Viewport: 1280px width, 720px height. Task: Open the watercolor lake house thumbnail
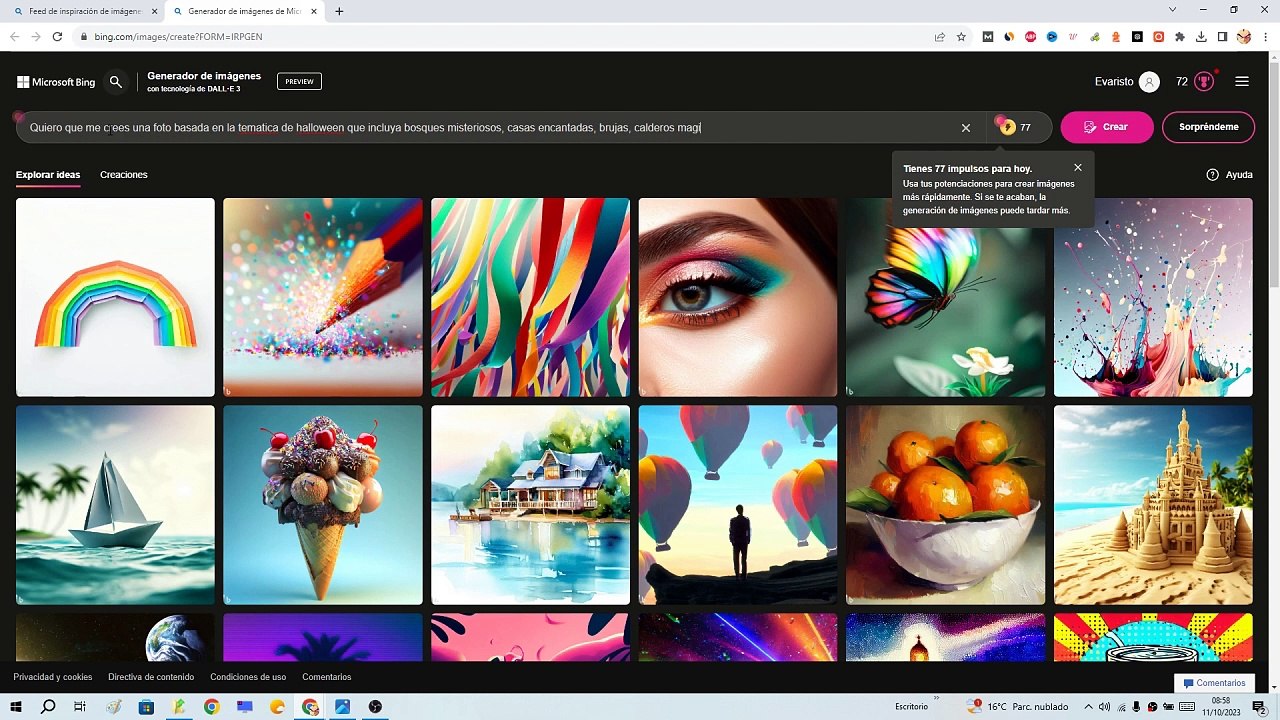[530, 505]
